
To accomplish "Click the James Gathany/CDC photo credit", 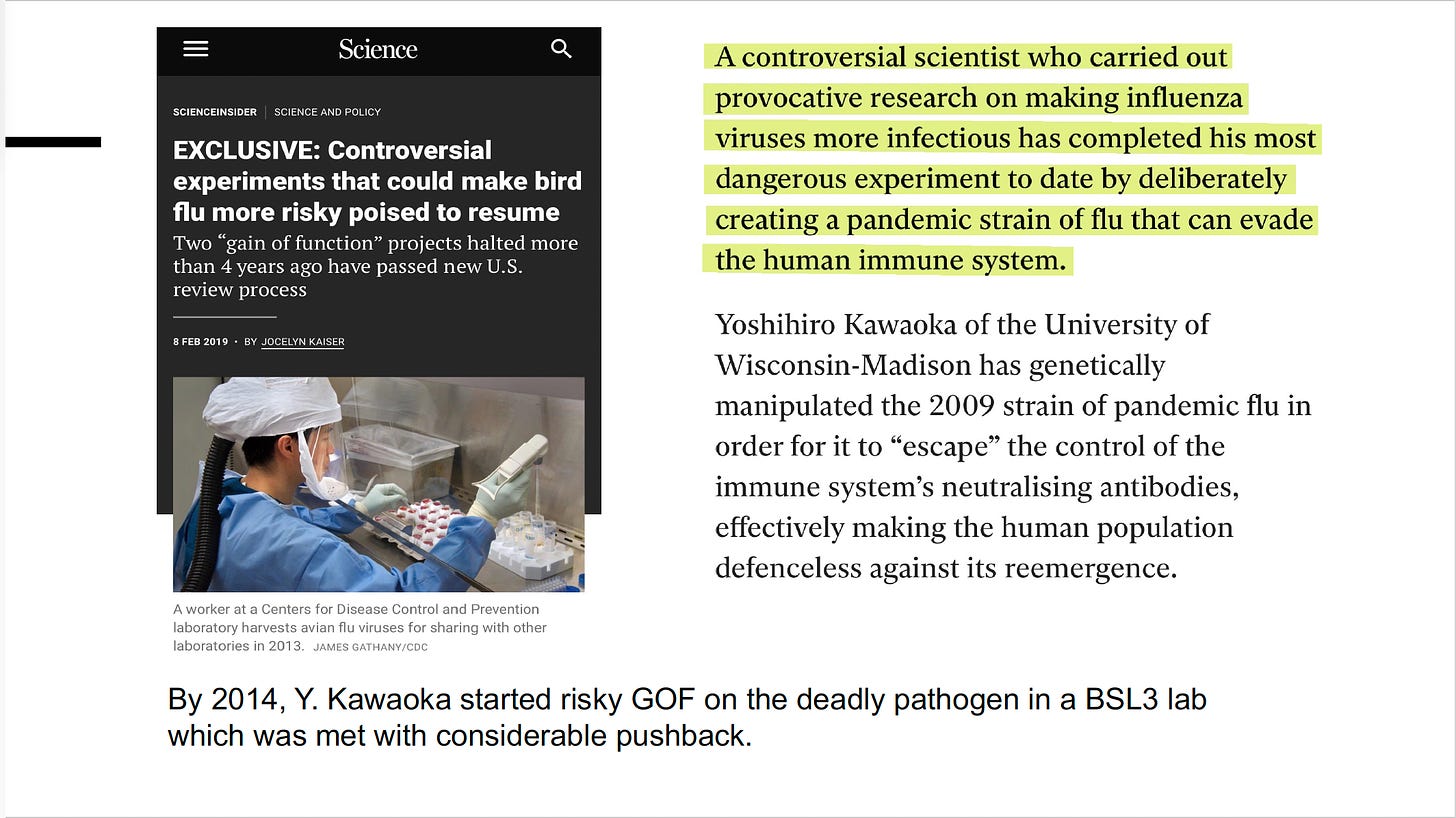I will click(370, 647).
